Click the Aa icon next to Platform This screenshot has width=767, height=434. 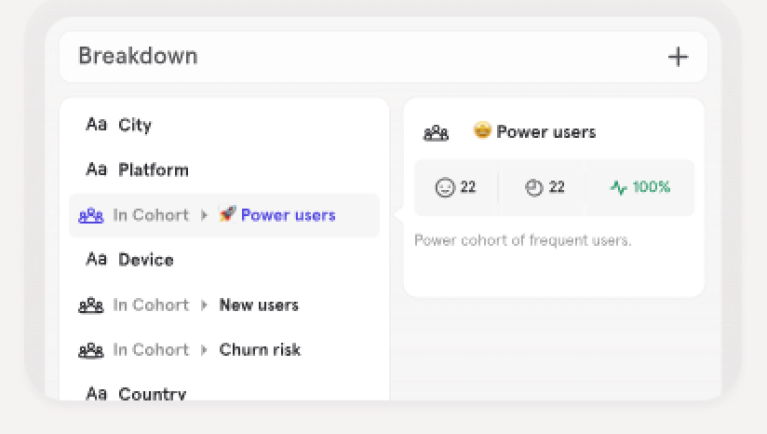point(96,170)
